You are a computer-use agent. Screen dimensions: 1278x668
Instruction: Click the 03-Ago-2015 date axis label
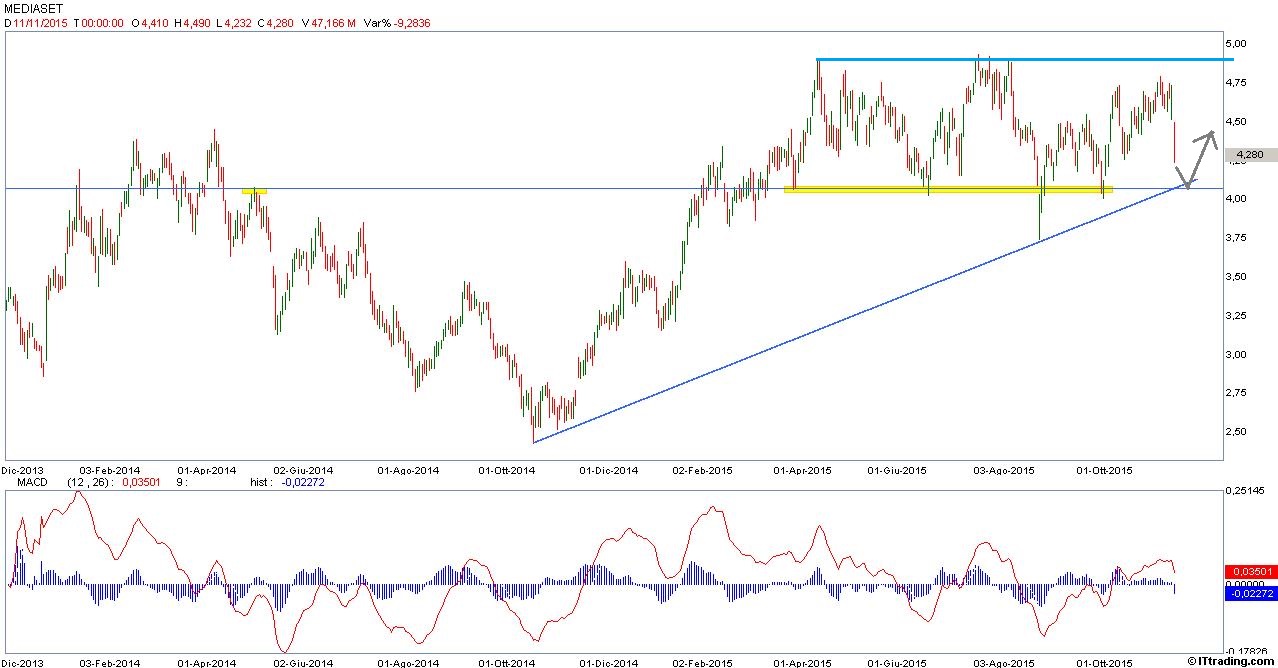tap(1005, 470)
